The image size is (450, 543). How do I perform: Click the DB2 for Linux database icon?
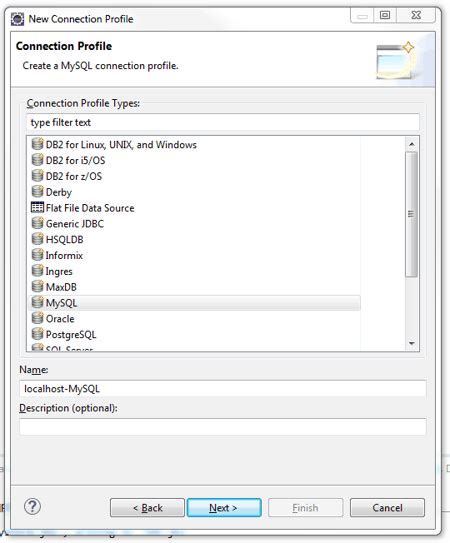pos(37,144)
